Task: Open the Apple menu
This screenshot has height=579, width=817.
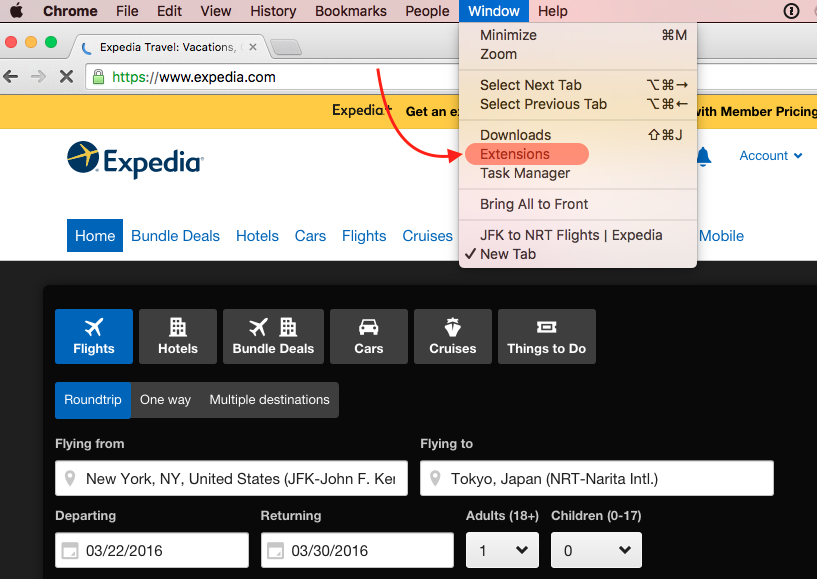Action: pos(17,10)
